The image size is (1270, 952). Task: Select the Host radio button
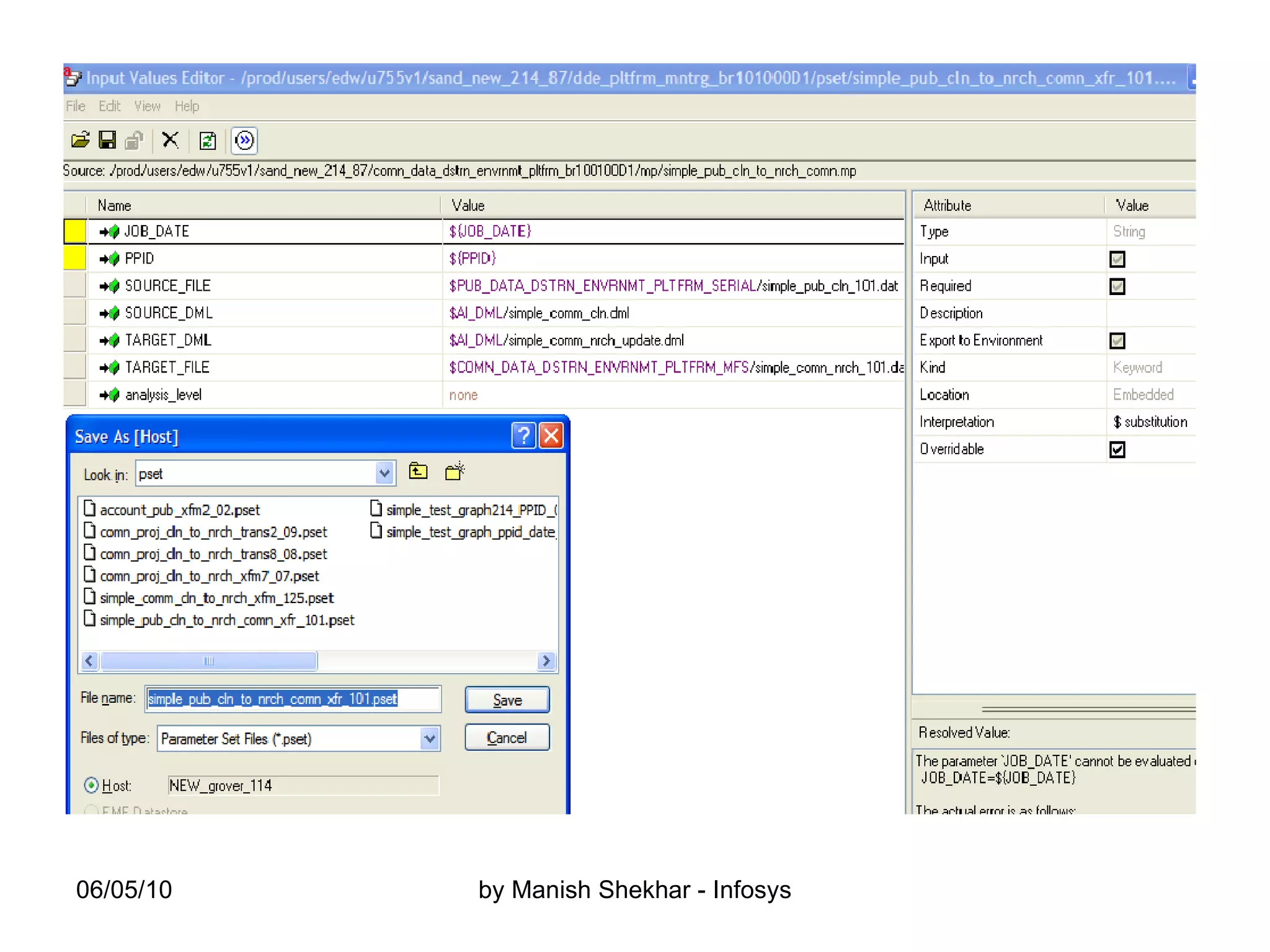[x=91, y=785]
